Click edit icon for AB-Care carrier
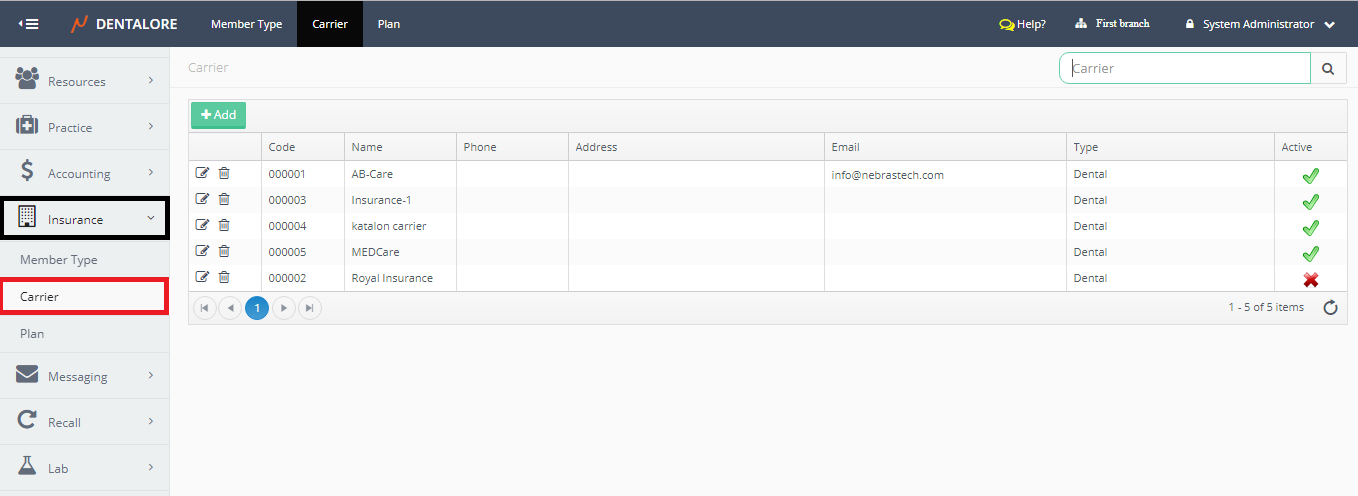The image size is (1358, 496). pos(203,174)
